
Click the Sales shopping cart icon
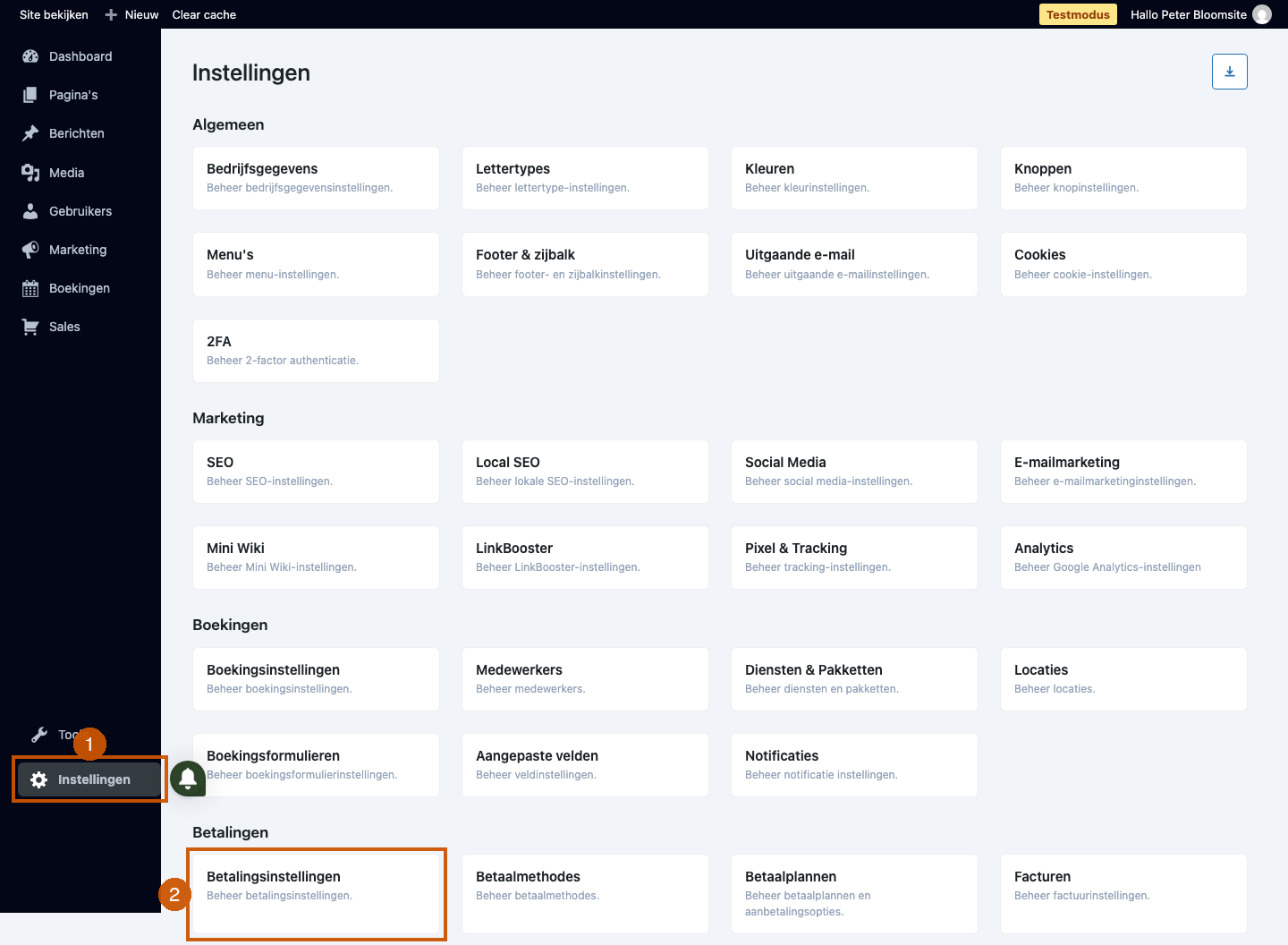(30, 327)
